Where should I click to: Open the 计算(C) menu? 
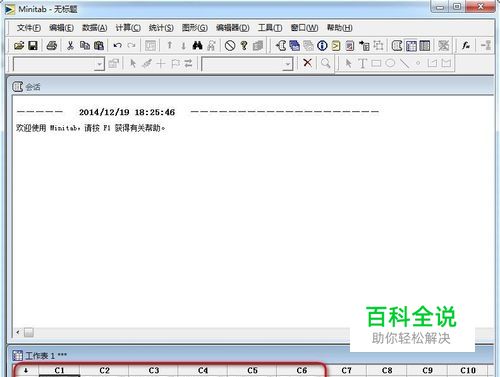[128, 28]
